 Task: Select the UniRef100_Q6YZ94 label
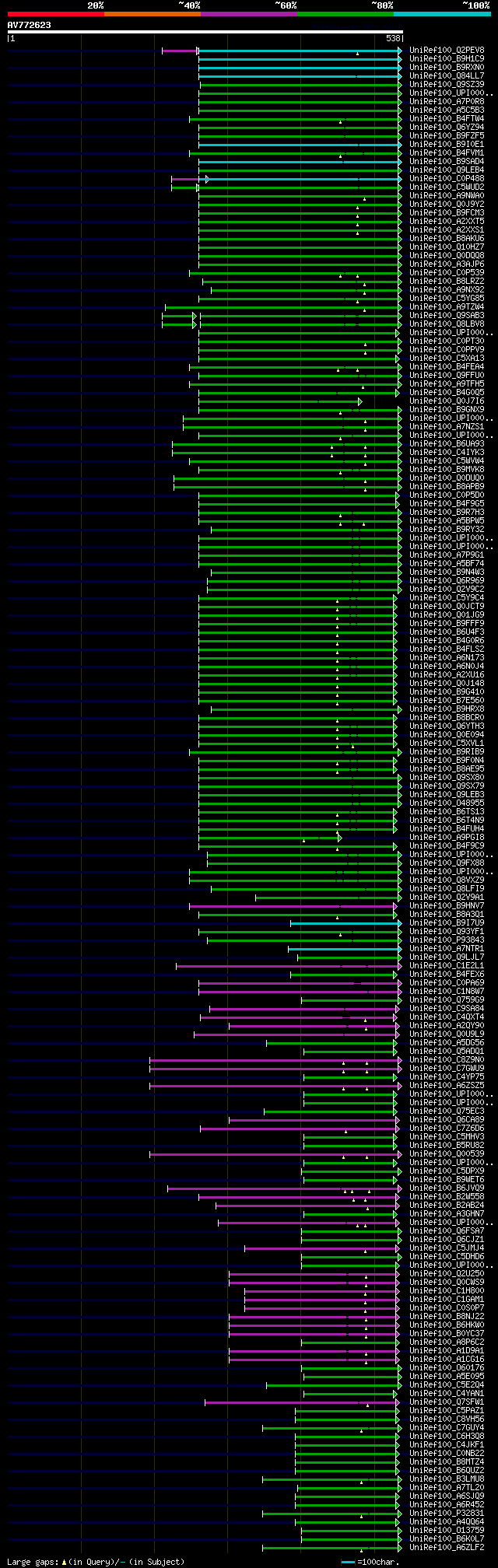447,127
